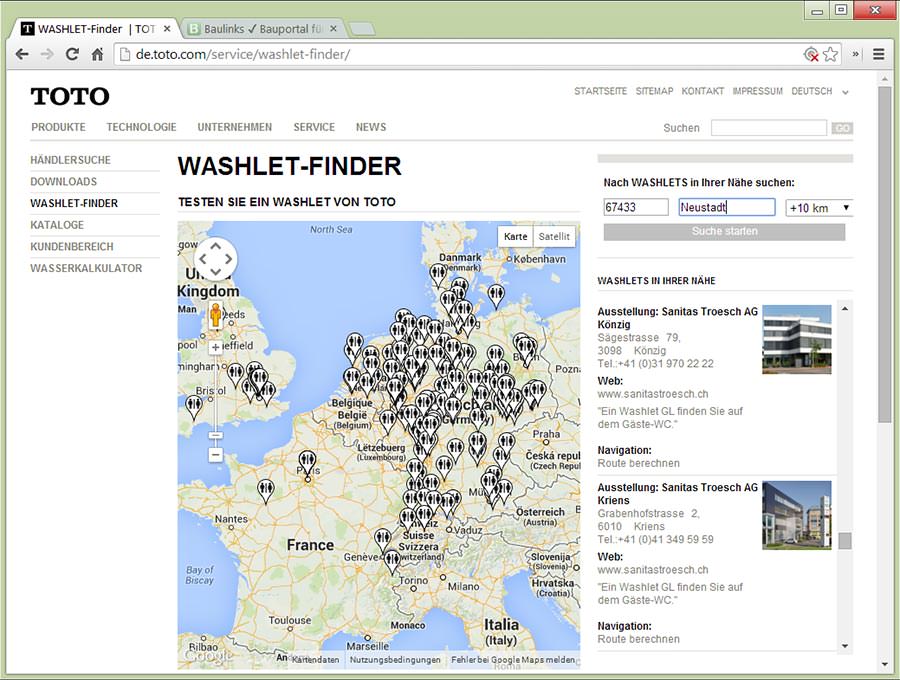Open the UNTERNEHMEN menu
This screenshot has height=680, width=900.
(x=235, y=127)
